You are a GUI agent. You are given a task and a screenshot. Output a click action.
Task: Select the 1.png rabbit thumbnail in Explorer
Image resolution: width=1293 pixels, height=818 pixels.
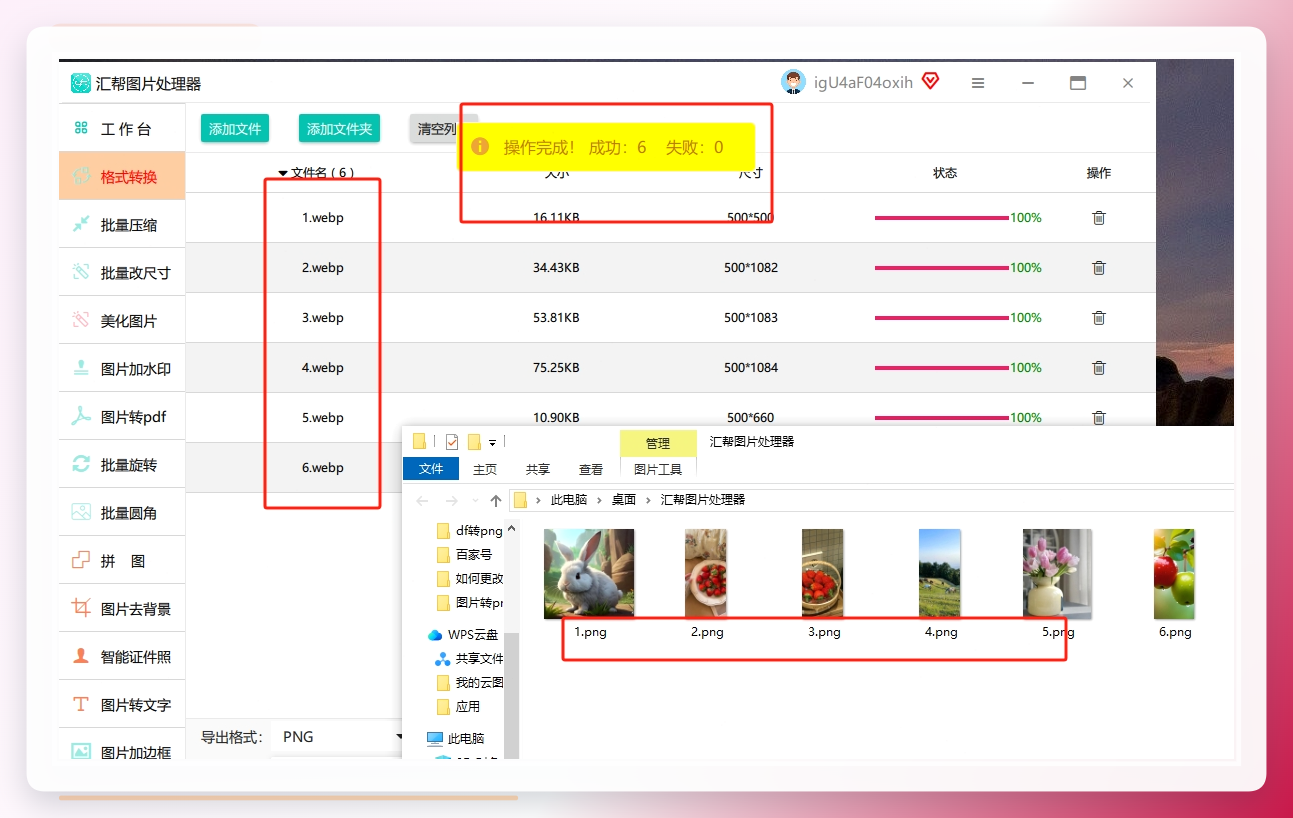pyautogui.click(x=589, y=574)
